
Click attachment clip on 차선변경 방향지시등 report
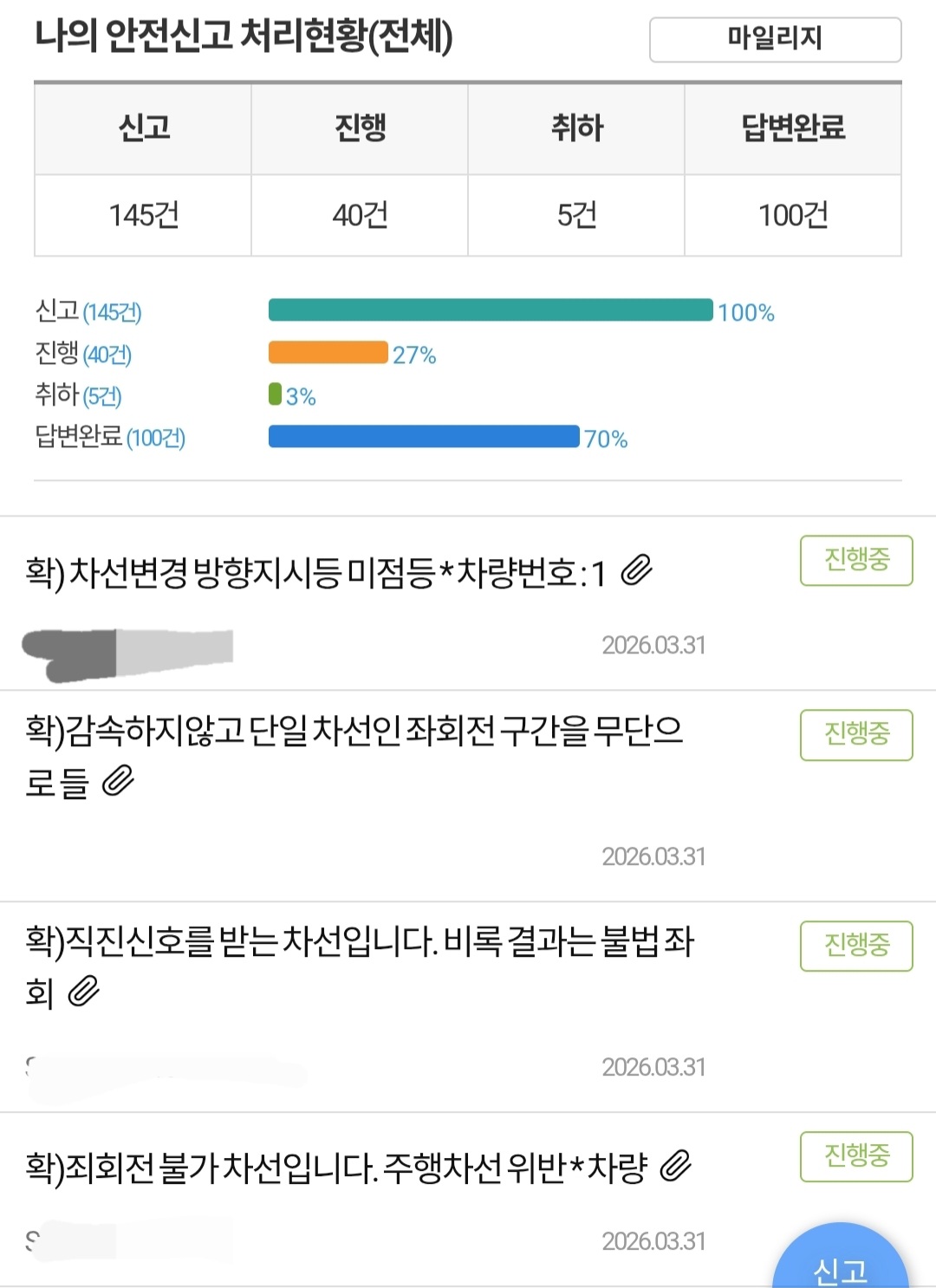tap(637, 571)
